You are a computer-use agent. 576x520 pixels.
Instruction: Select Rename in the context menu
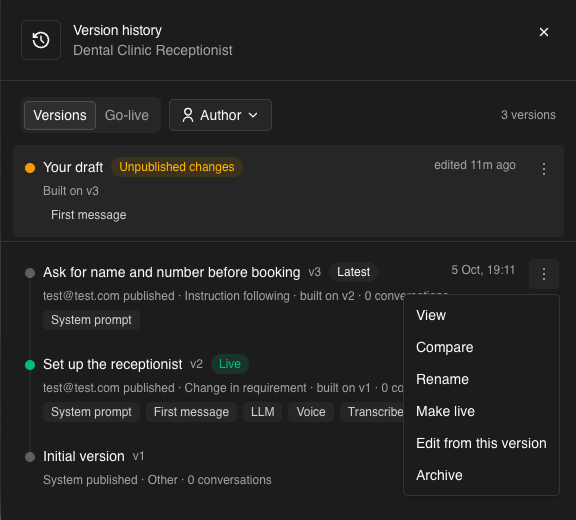(481, 379)
